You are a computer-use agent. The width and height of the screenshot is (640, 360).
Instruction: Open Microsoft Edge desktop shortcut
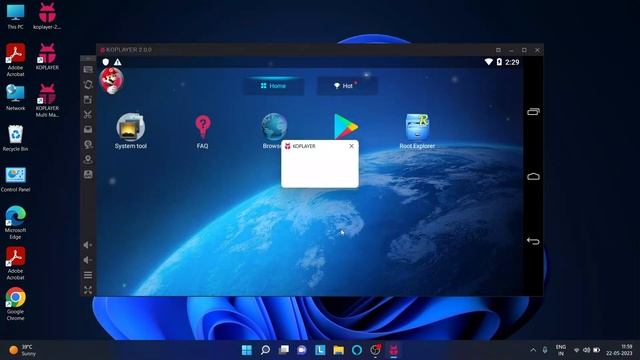tap(16, 222)
